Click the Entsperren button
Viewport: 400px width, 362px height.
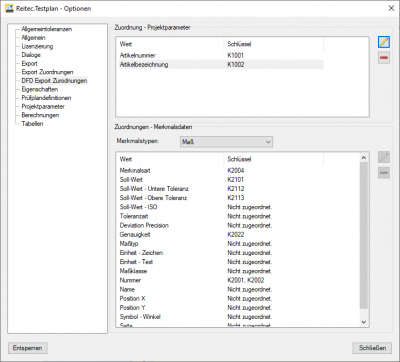[27, 348]
